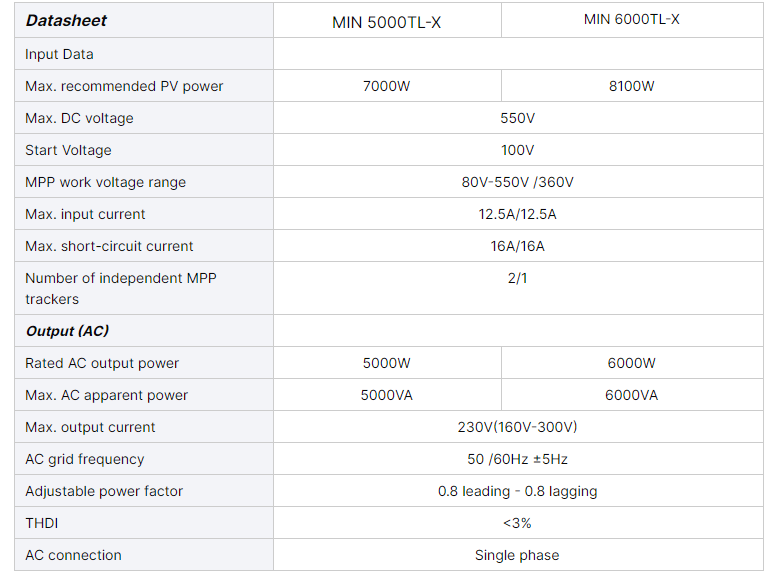The width and height of the screenshot is (778, 572).
Task: Select the 550V Max. DC voltage value
Action: click(517, 118)
